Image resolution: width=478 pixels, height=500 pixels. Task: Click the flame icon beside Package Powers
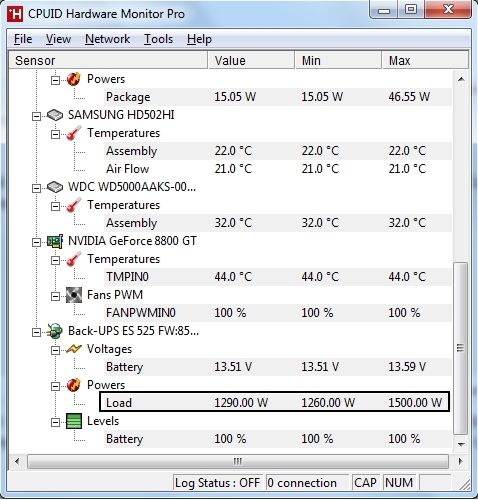point(74,79)
